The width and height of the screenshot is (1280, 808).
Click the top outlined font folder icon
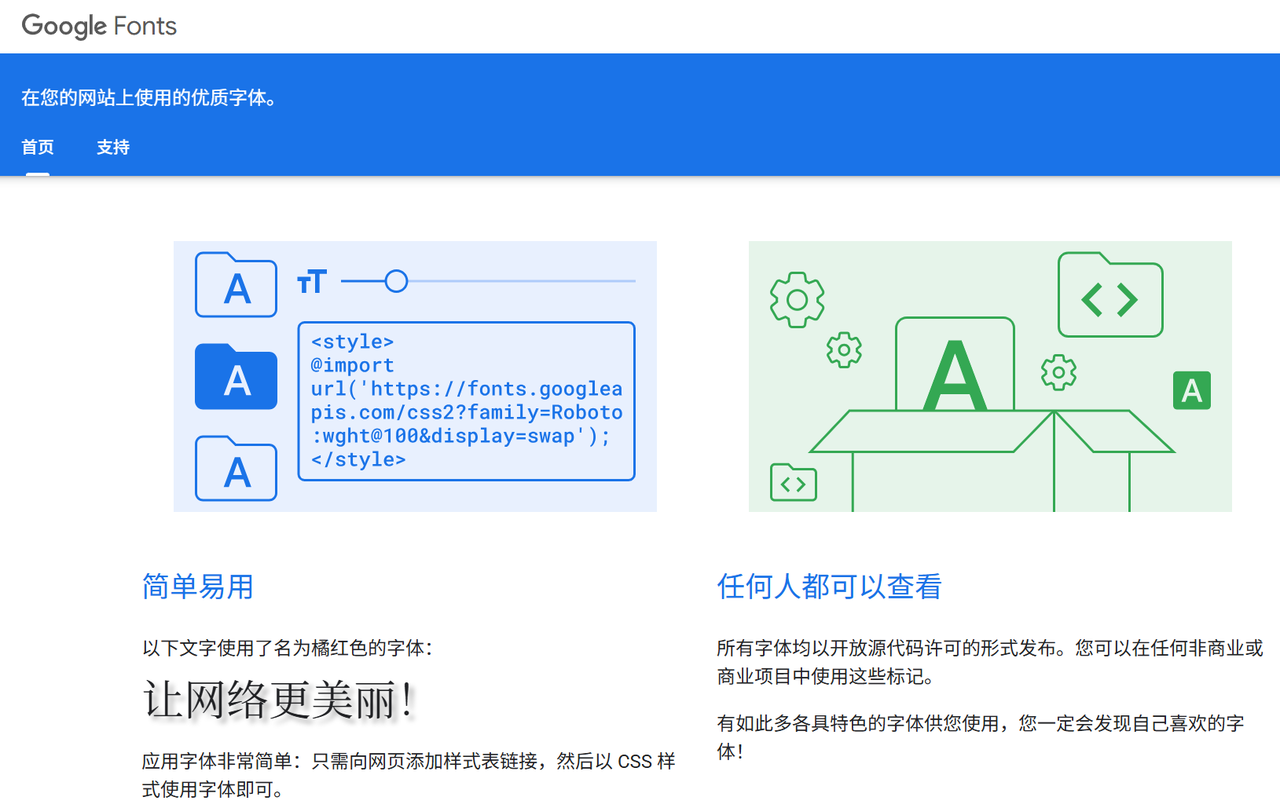click(x=236, y=285)
